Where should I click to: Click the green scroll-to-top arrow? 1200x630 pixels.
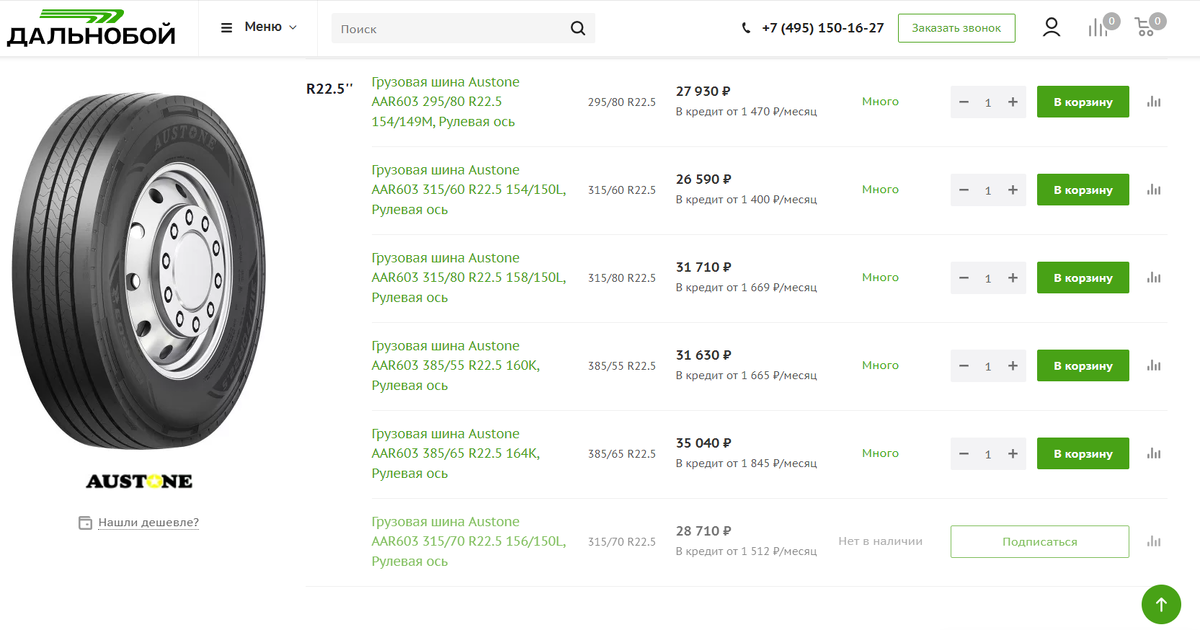(x=1161, y=604)
